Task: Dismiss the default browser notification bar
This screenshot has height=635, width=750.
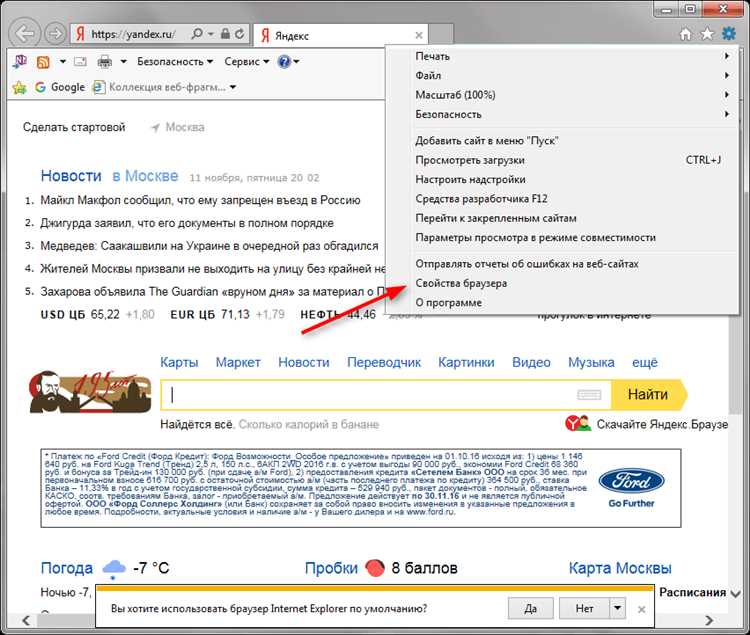Action: tap(641, 609)
